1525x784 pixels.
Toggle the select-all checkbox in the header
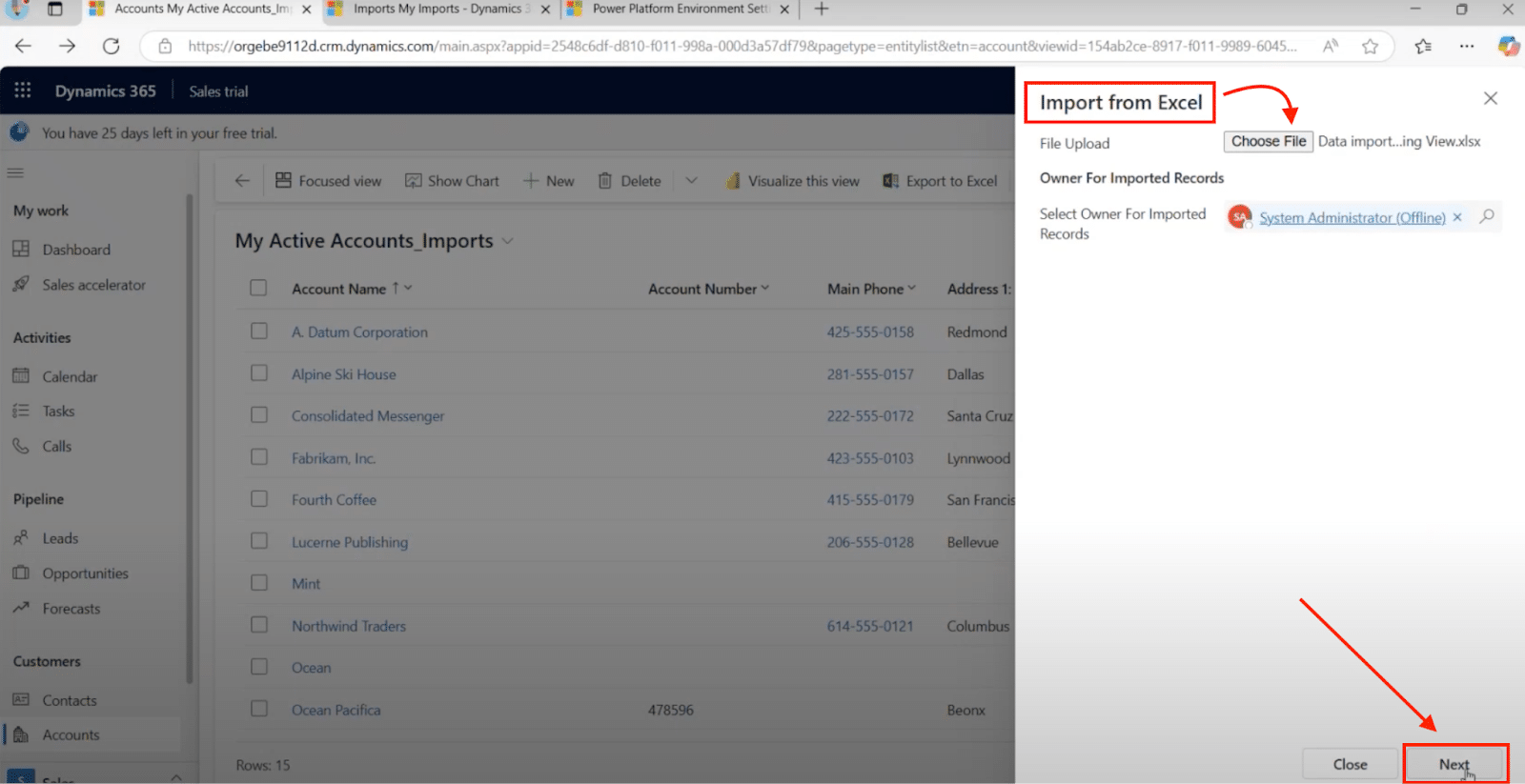pos(258,288)
